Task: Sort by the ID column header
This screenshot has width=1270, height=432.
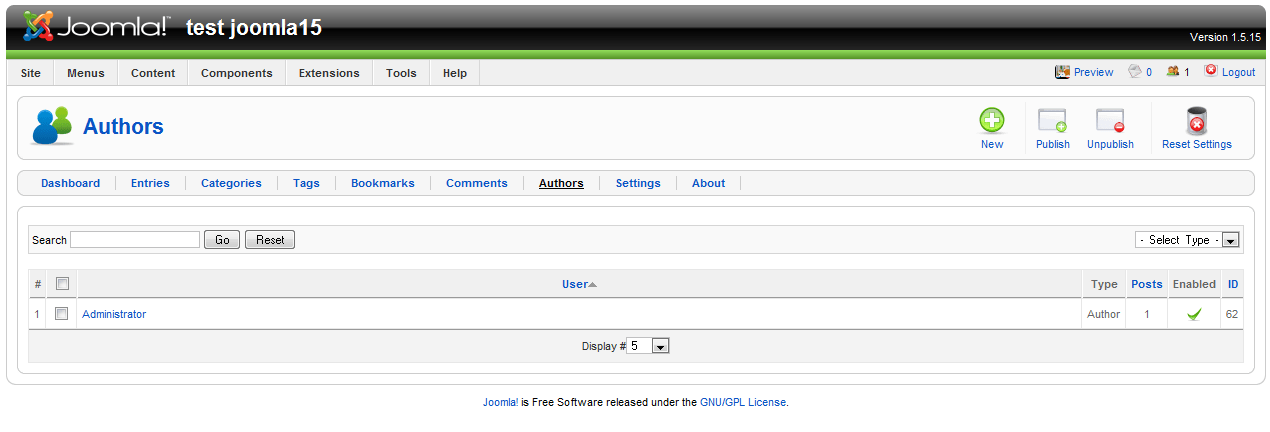Action: click(x=1233, y=284)
